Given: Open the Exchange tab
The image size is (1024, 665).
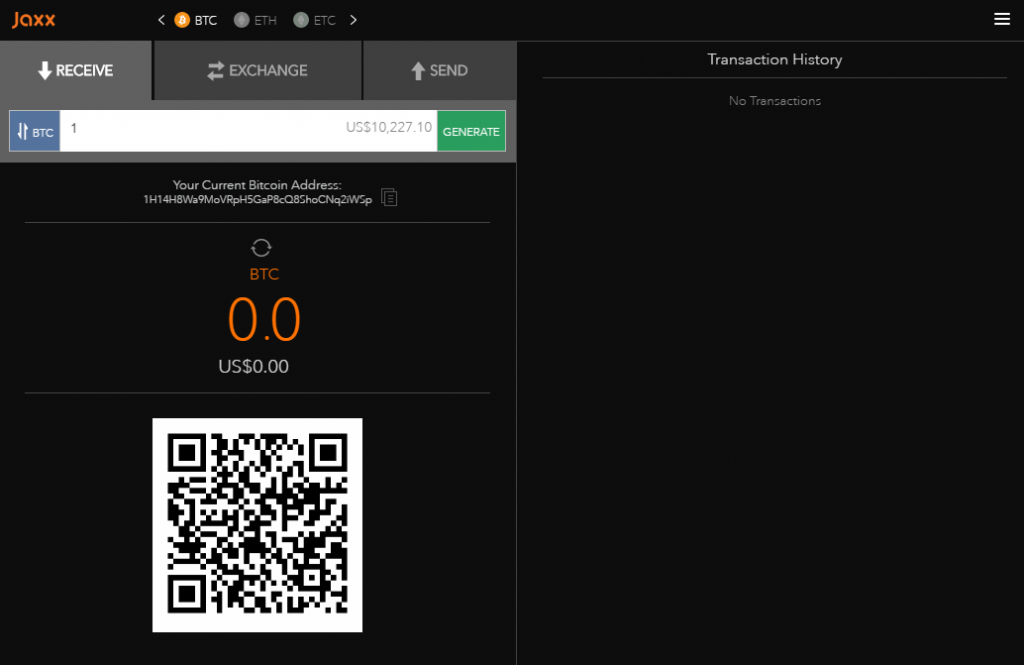Looking at the screenshot, I should (x=257, y=71).
